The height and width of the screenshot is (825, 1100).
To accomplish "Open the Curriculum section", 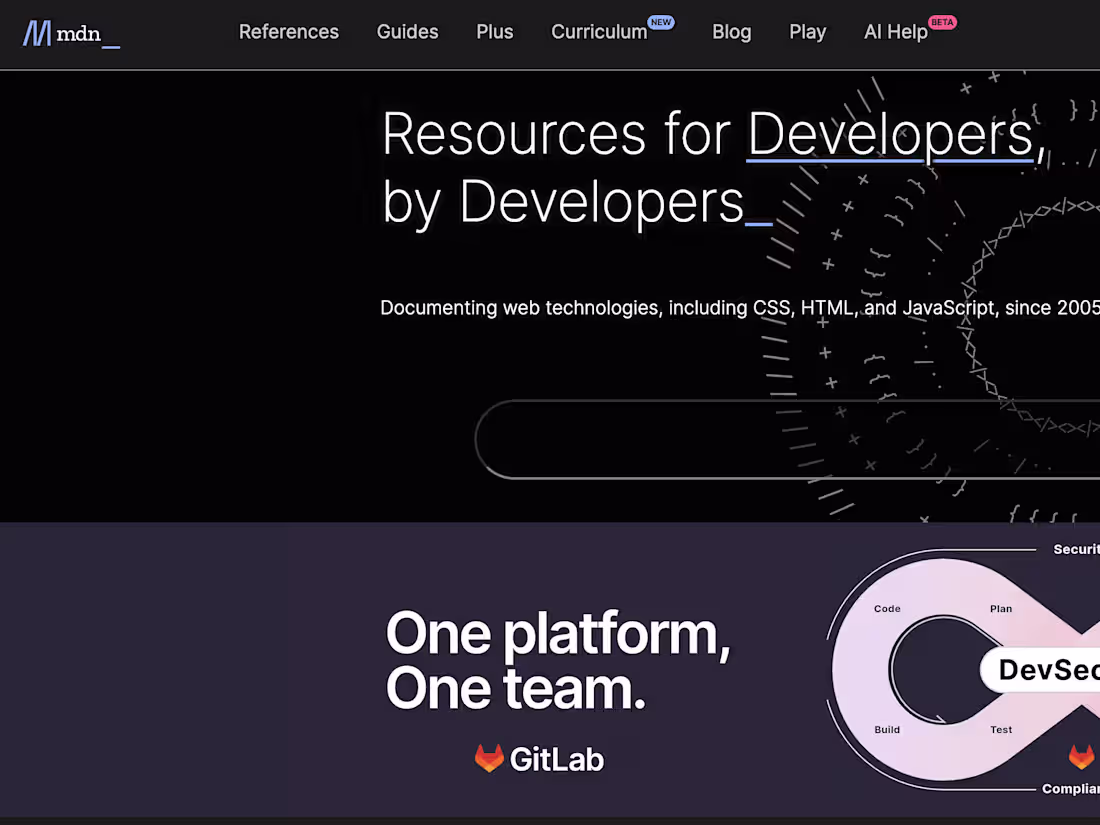I will point(598,32).
